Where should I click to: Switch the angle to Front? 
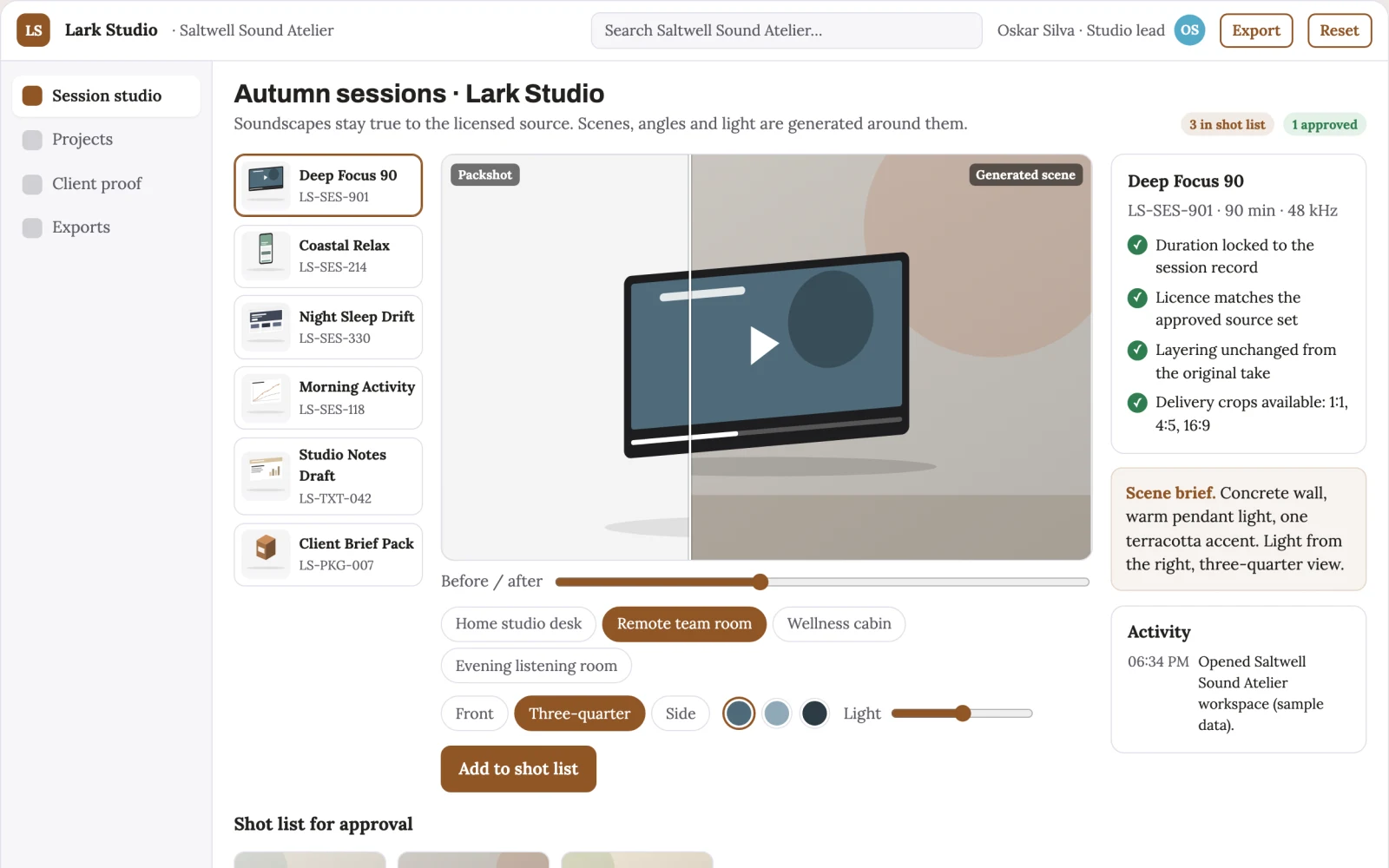coord(474,713)
